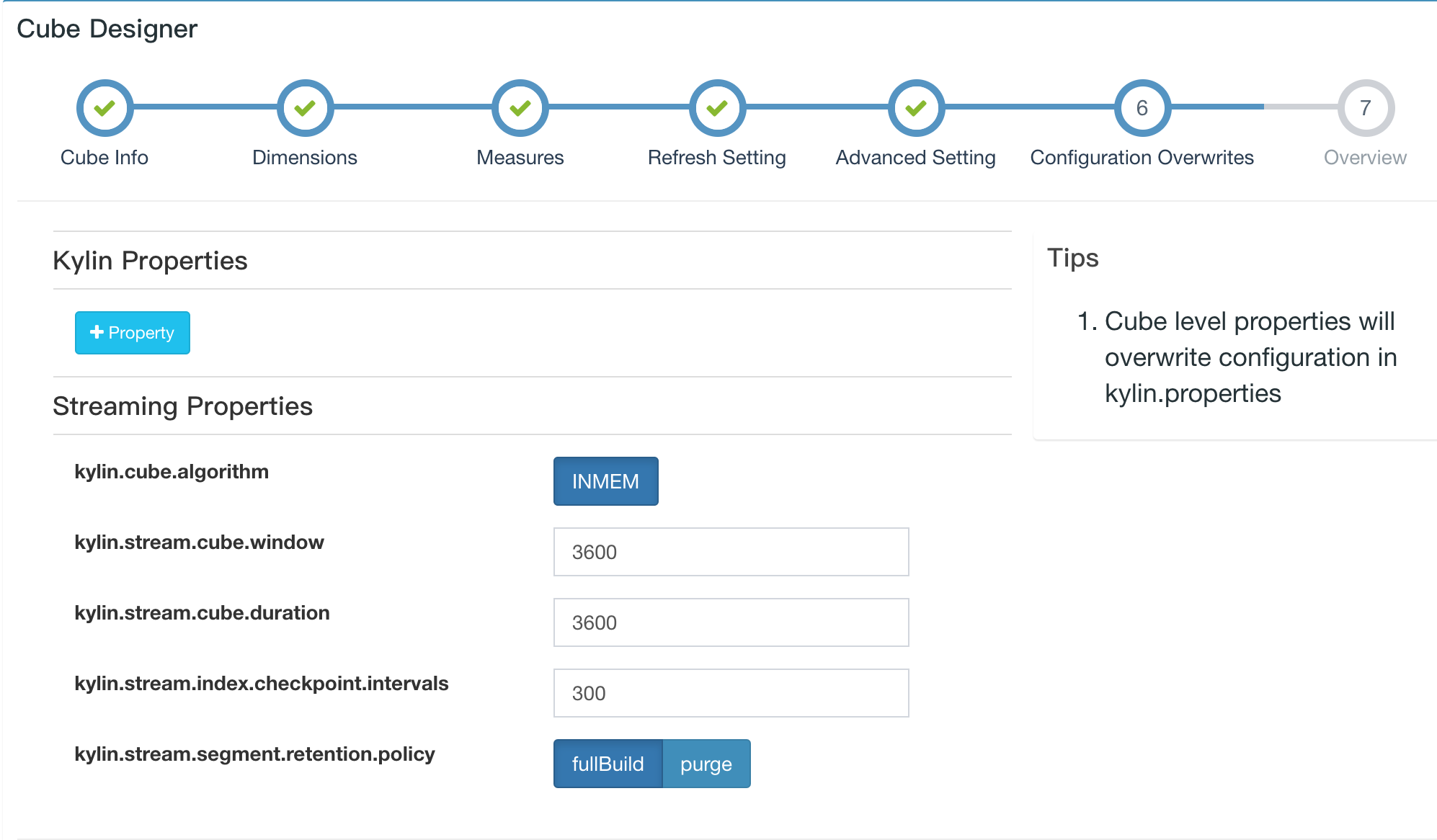The image size is (1437, 840).
Task: Click the Configuration Overwrites step label
Action: coord(1142,158)
